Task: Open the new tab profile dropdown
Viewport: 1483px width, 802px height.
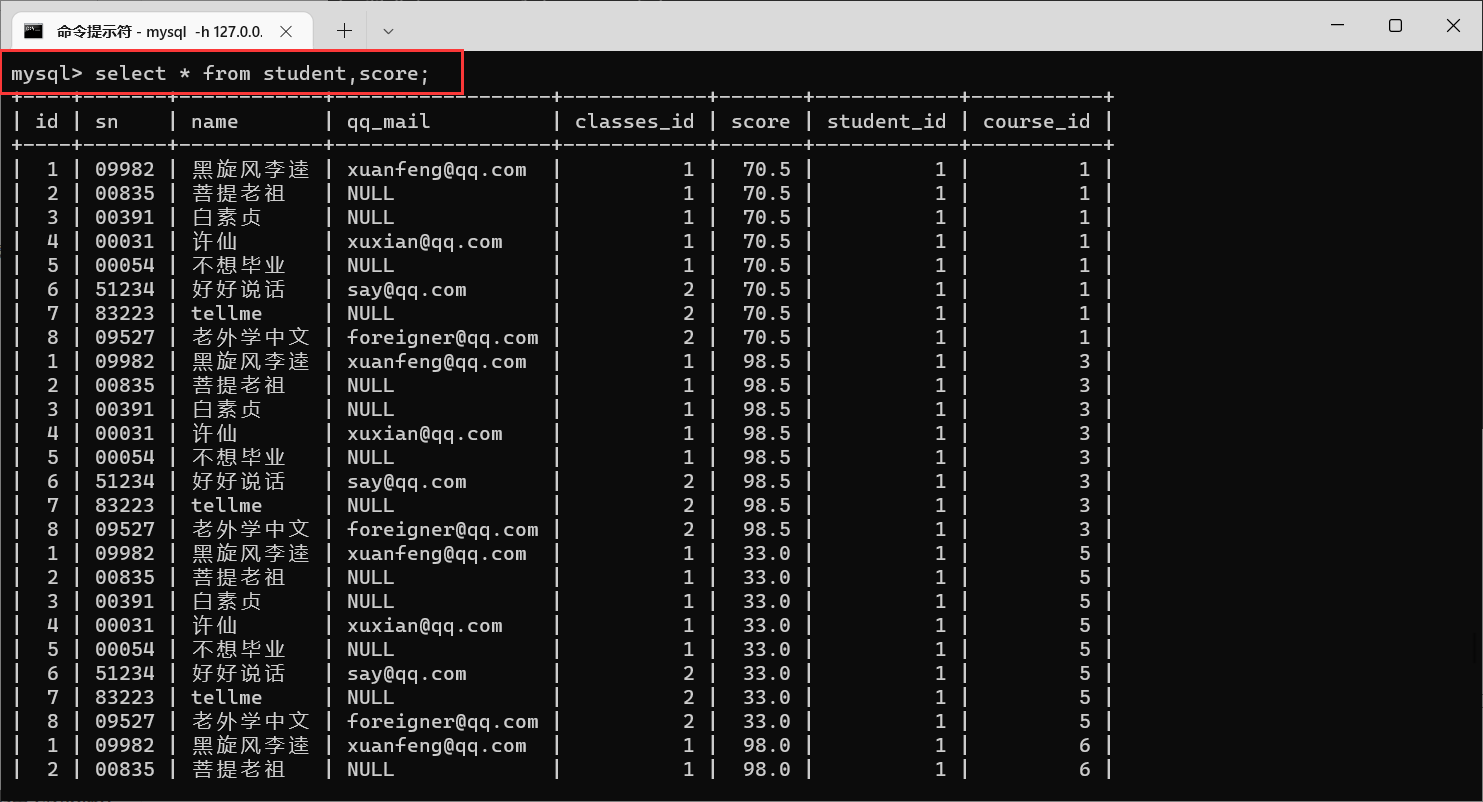Action: point(388,31)
